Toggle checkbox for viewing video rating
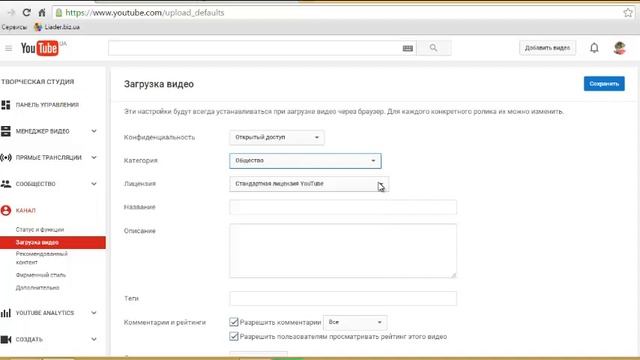 point(233,336)
